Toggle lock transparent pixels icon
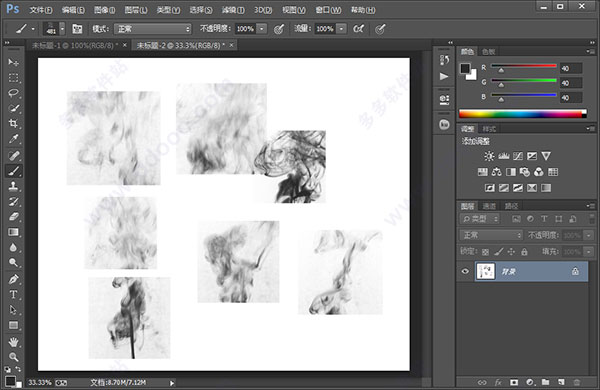Image resolution: width=600 pixels, height=390 pixels. coord(485,252)
